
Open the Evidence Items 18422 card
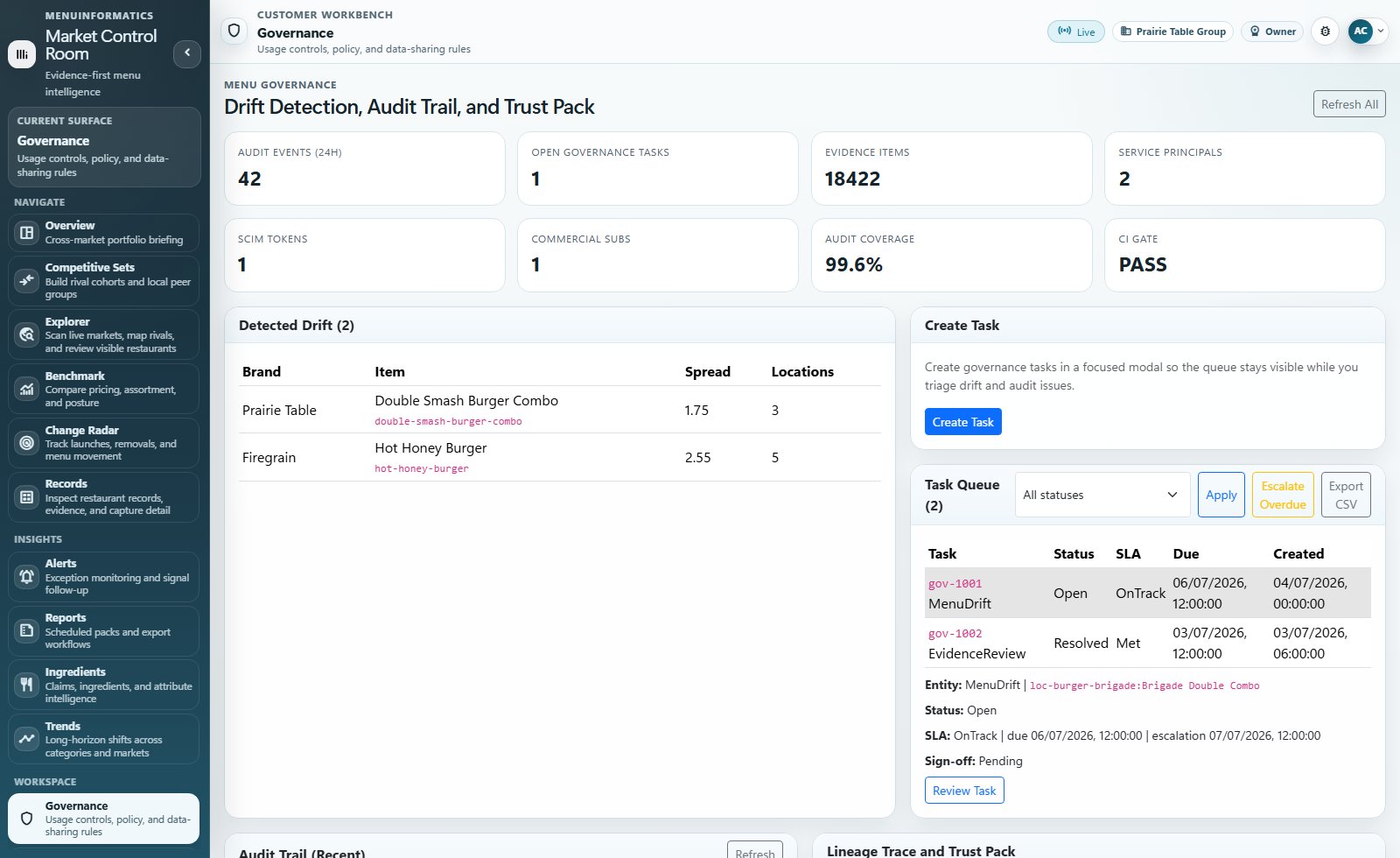pos(951,168)
